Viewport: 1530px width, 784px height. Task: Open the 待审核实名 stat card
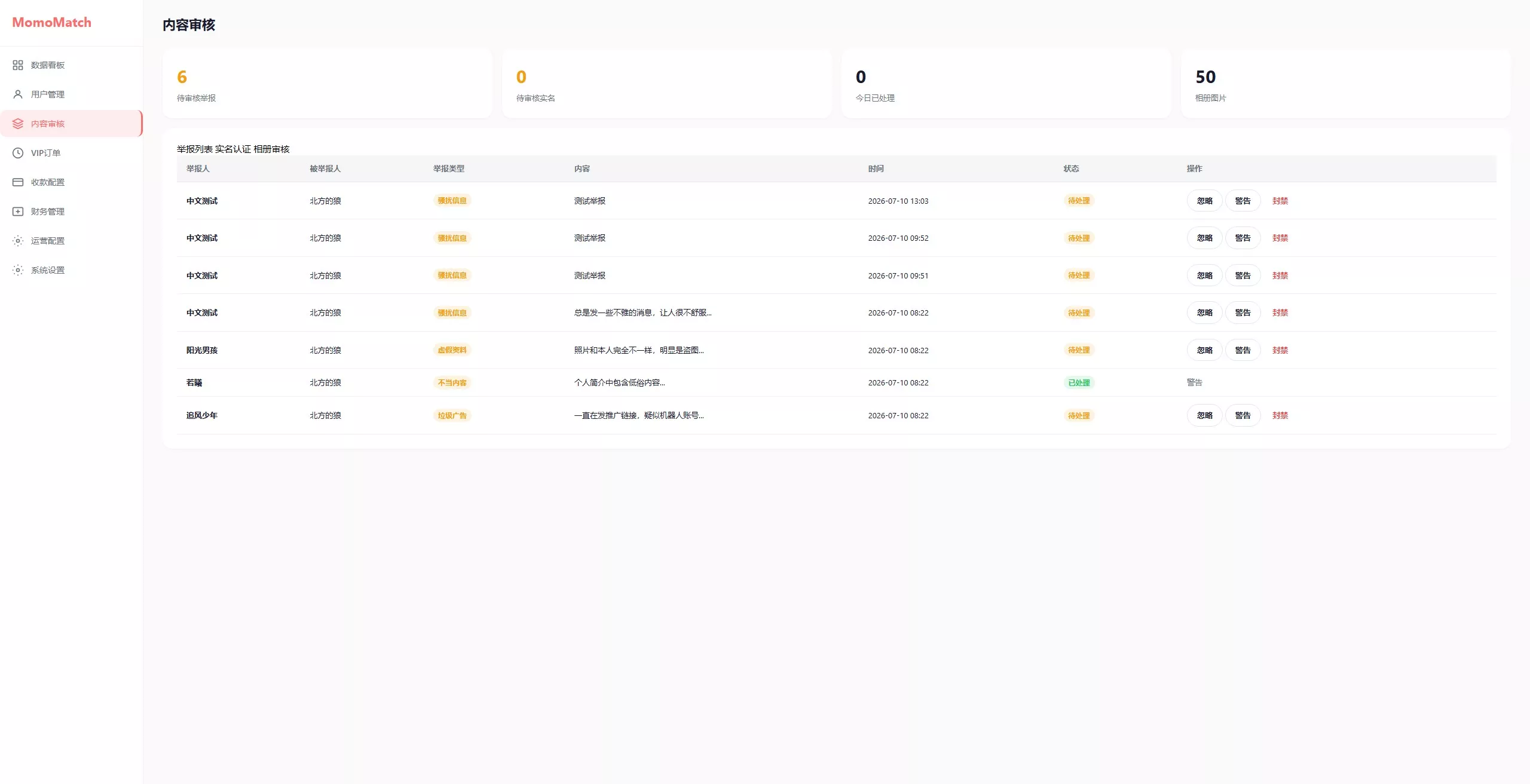pos(667,84)
